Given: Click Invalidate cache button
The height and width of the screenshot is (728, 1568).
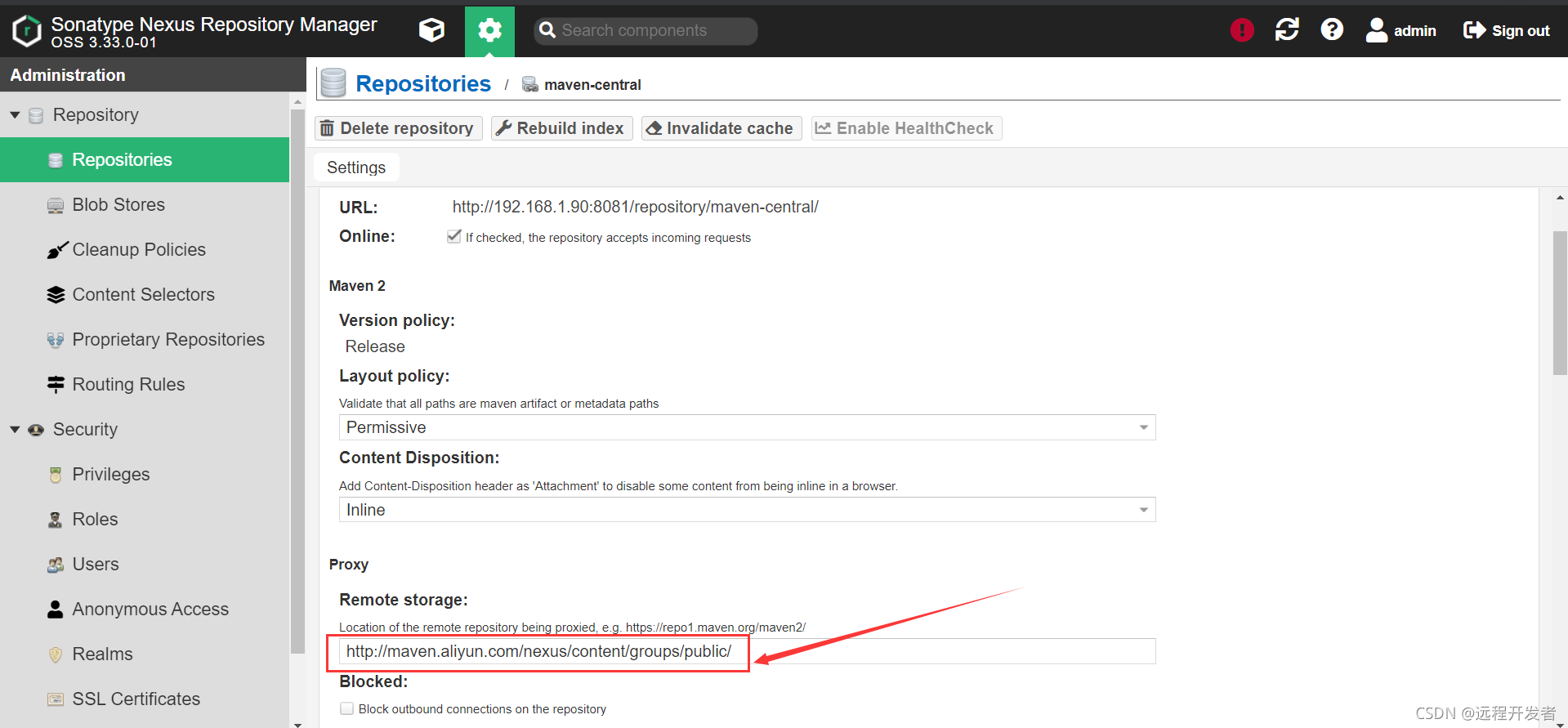Looking at the screenshot, I should click(x=721, y=128).
